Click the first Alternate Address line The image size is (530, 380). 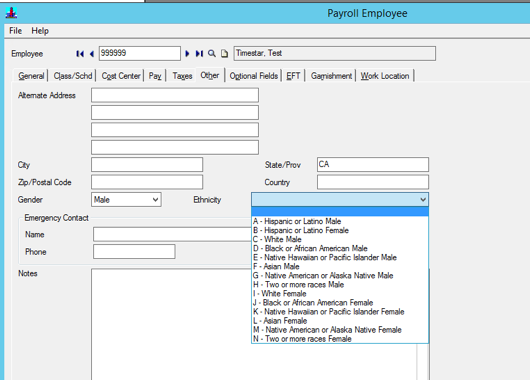tap(175, 95)
